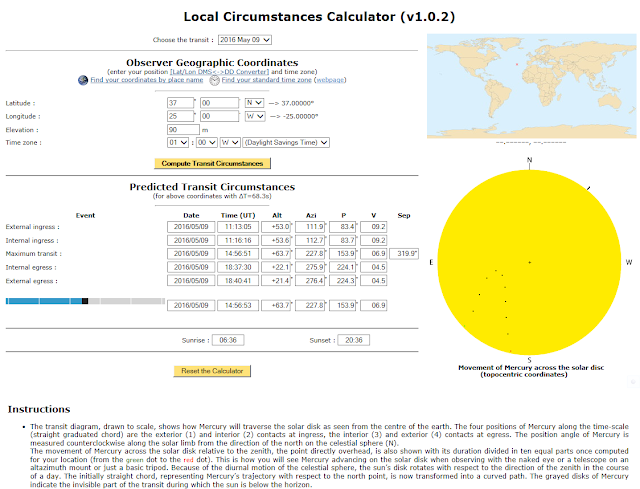
Task: Click the longitude minutes field
Action: [x=219, y=116]
